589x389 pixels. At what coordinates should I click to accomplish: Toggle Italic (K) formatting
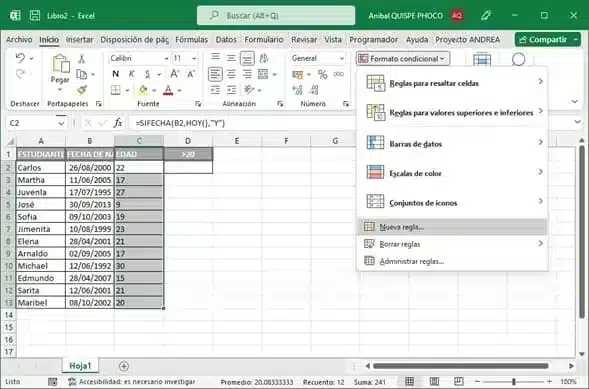pyautogui.click(x=131, y=74)
